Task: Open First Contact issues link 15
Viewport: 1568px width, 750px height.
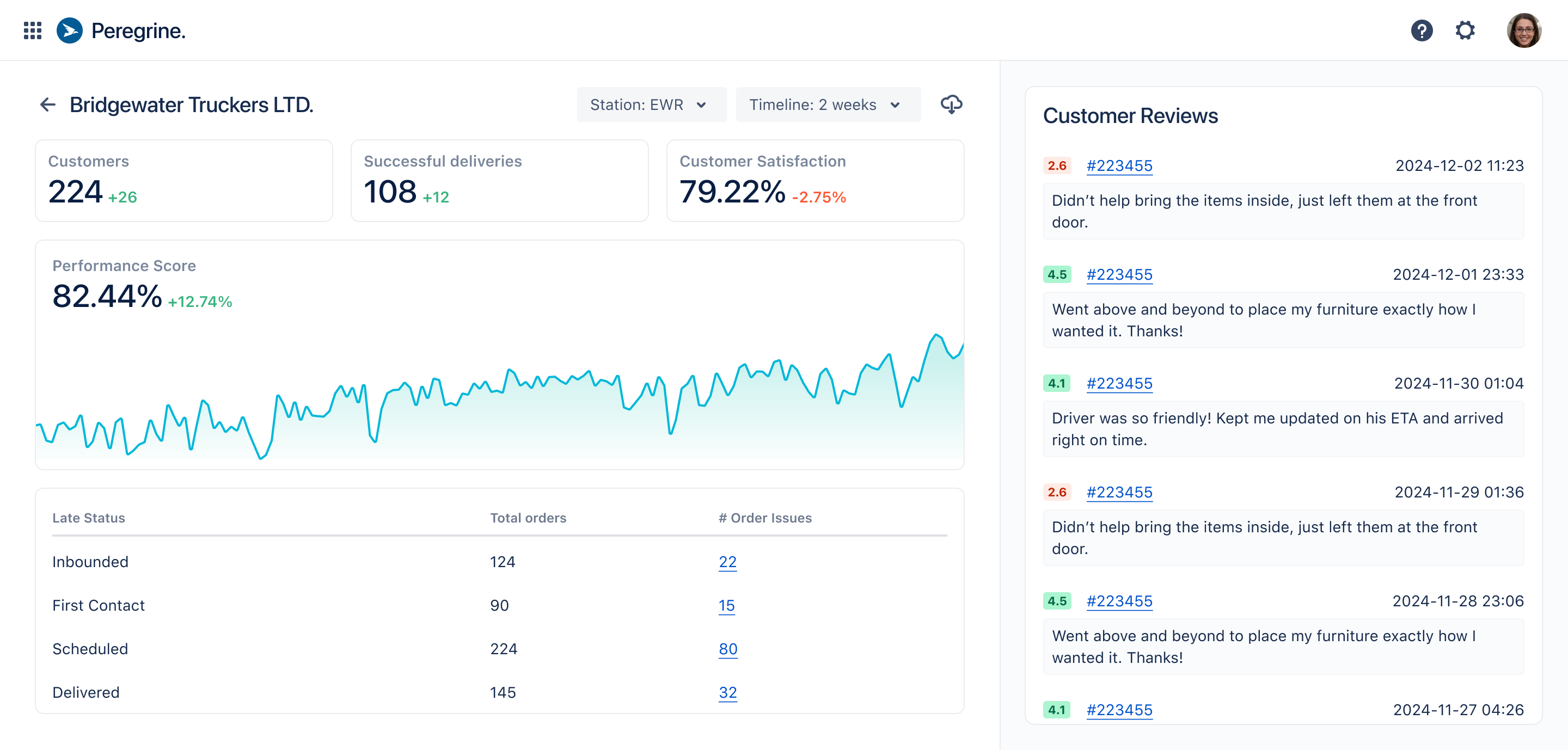Action: click(x=726, y=605)
